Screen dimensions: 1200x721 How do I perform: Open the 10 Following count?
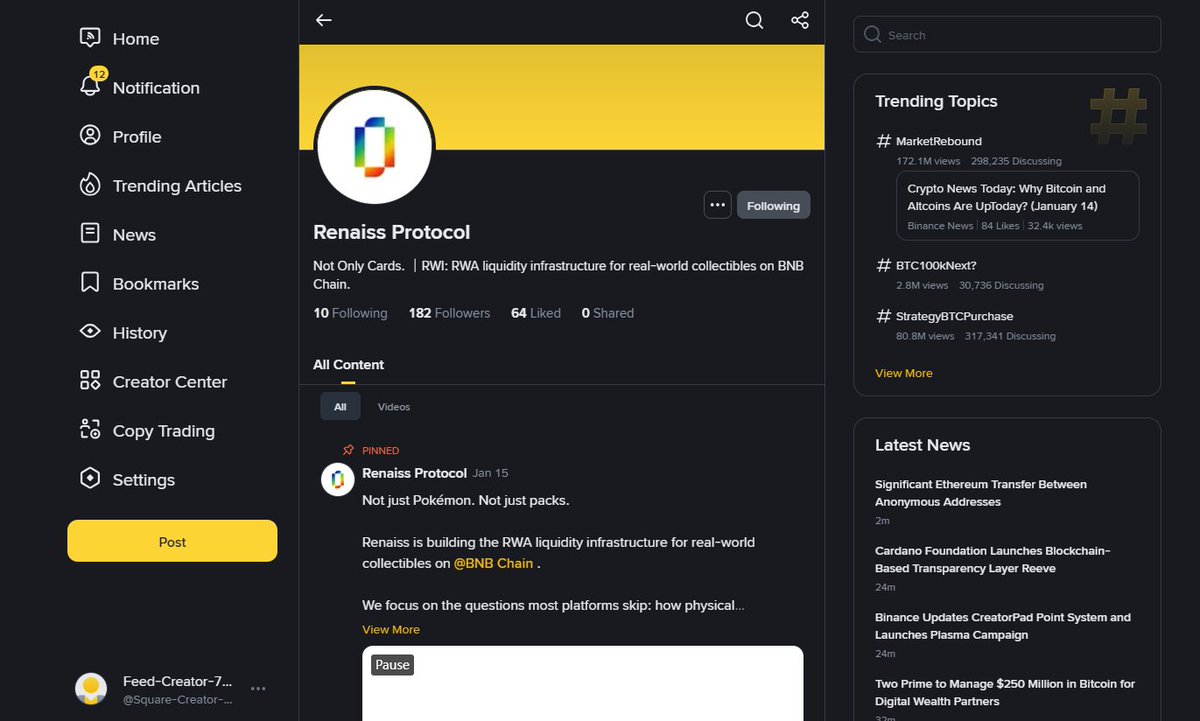pos(350,313)
